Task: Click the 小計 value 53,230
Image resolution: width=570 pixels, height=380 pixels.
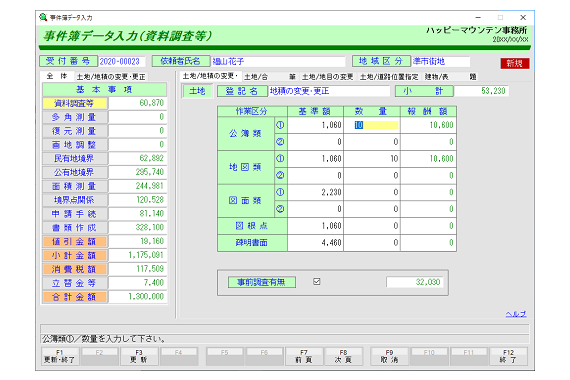Action: (481, 91)
